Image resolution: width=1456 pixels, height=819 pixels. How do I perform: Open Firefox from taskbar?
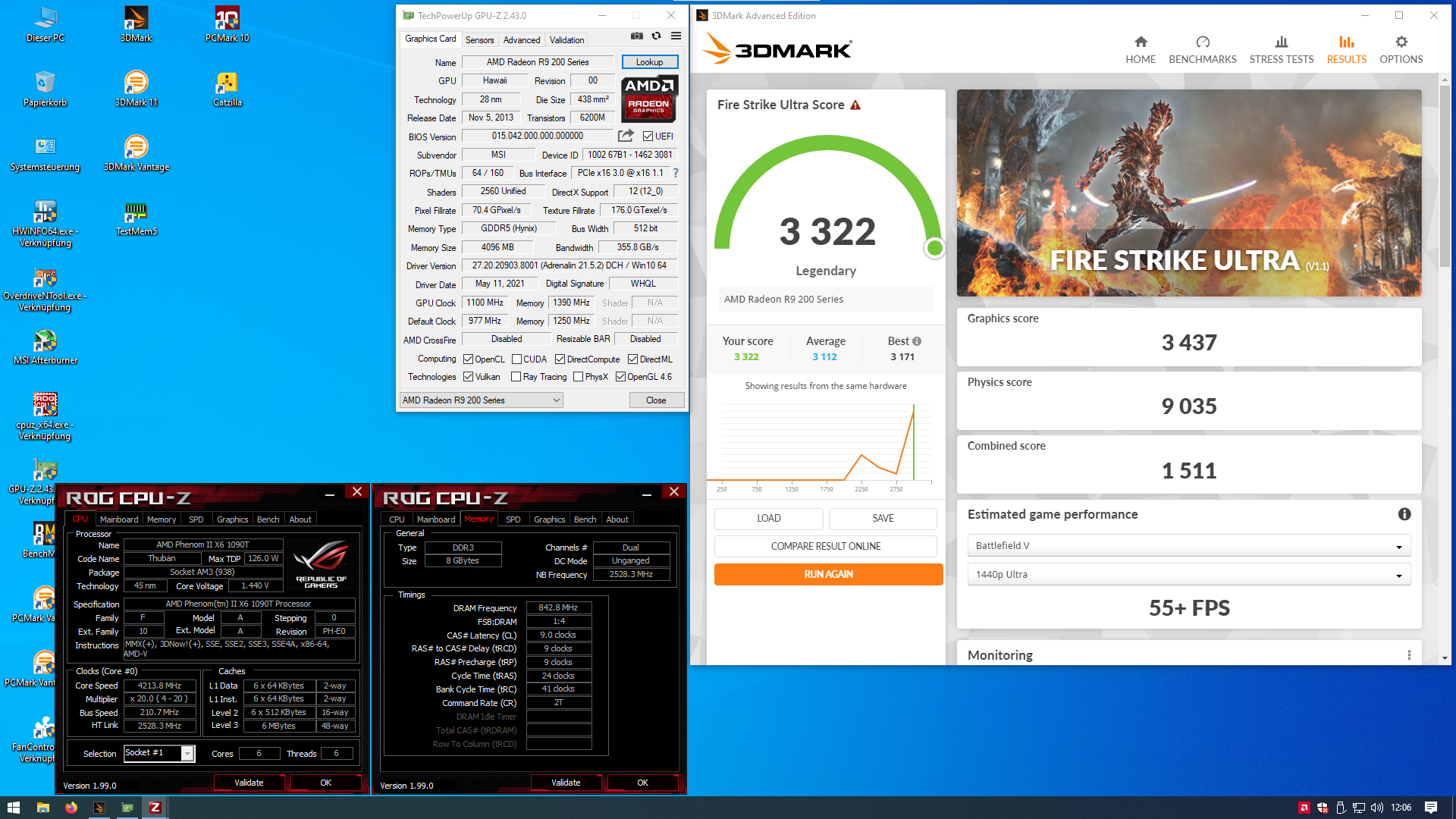71,808
